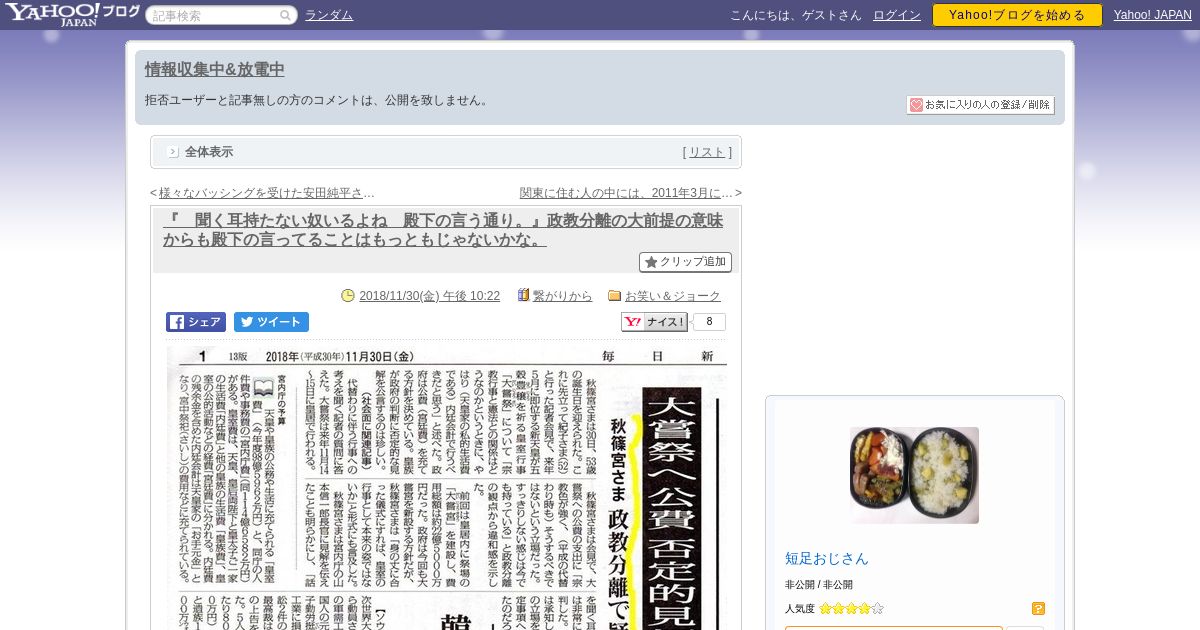Viewport: 1200px width, 630px height.
Task: Click the 人気度 label
Action: (800, 608)
